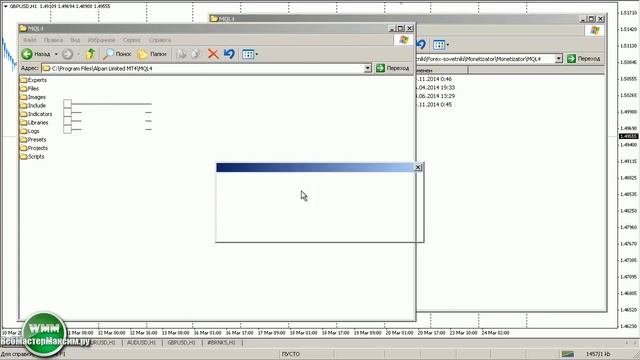
Task: Select the Images folder
Action: point(33,97)
